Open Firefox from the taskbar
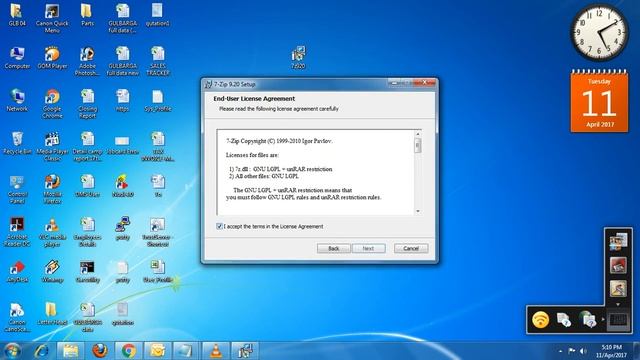Image resolution: width=640 pixels, height=360 pixels. [x=100, y=351]
